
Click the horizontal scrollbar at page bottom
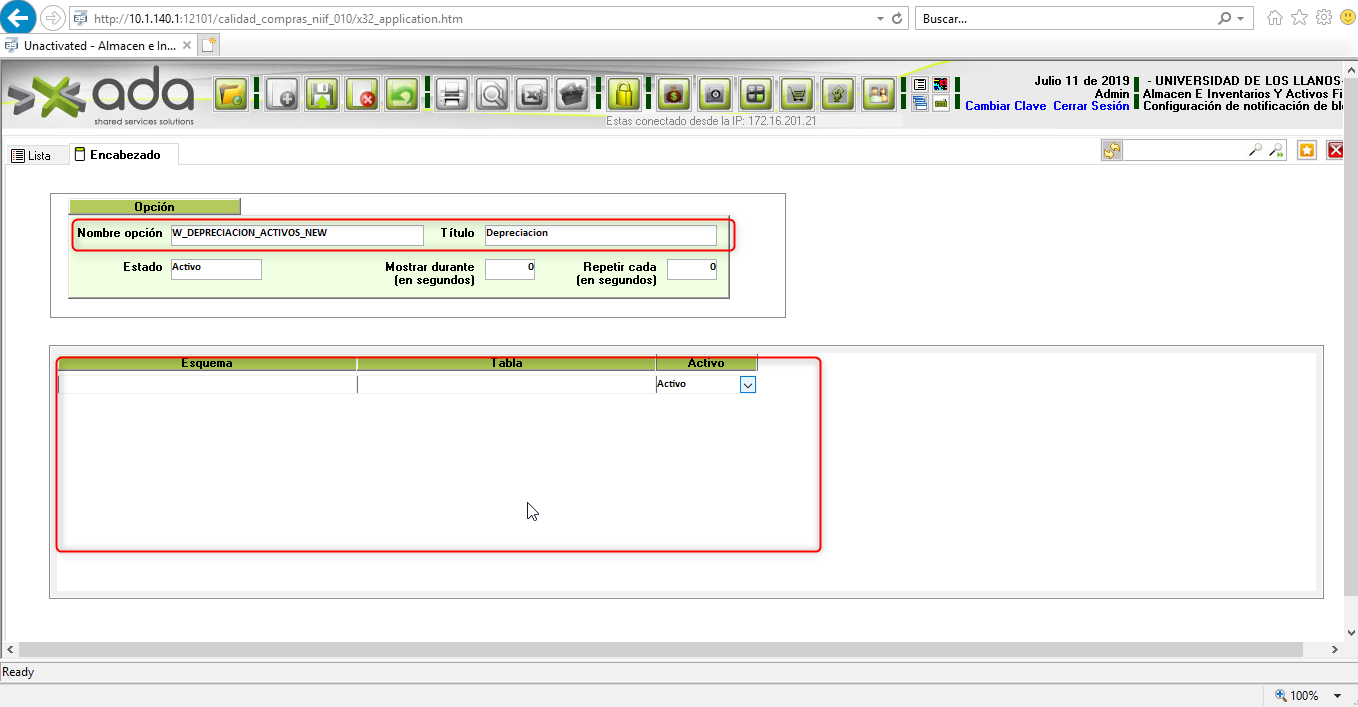(x=660, y=650)
